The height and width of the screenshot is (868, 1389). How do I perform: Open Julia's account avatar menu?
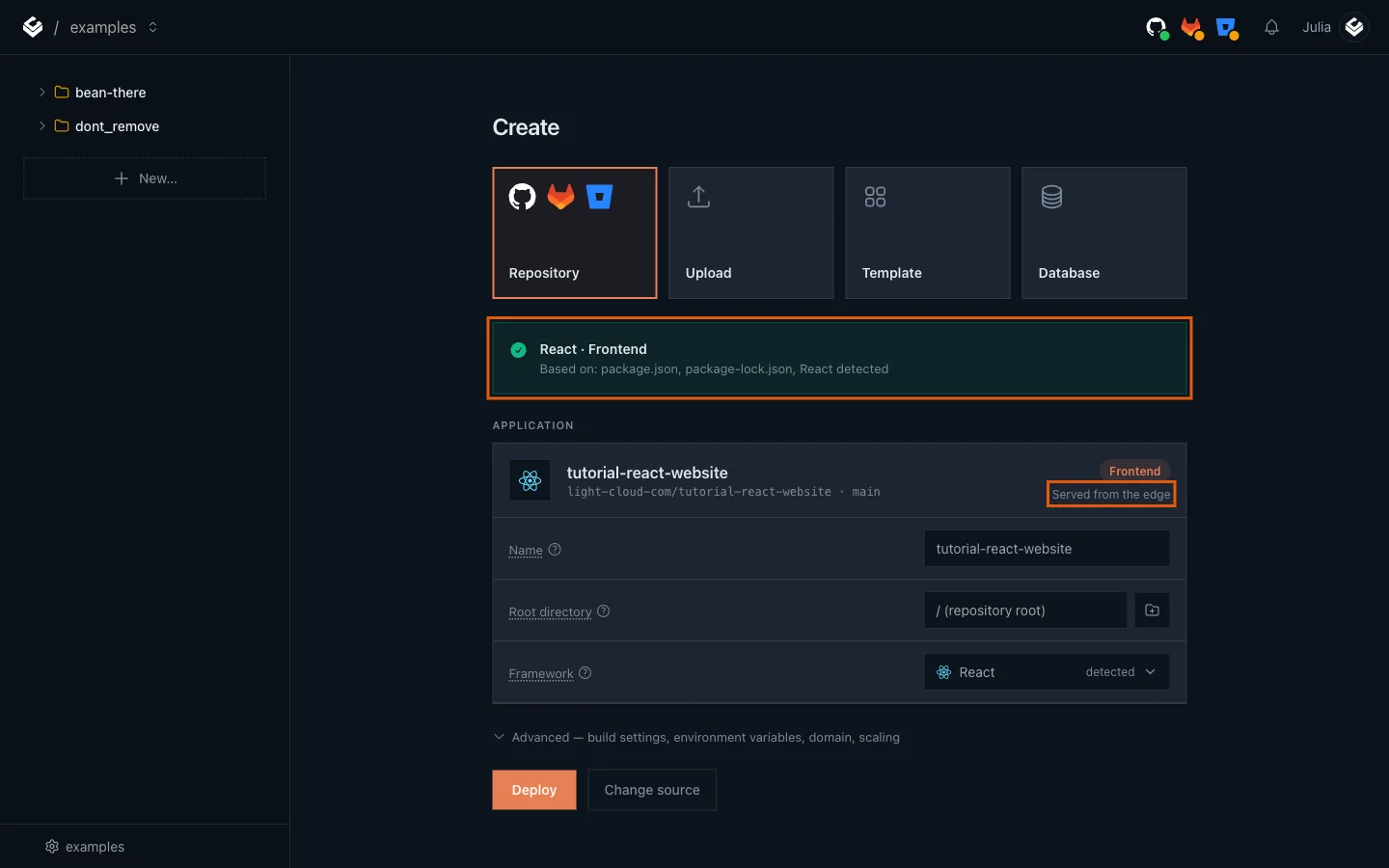[x=1354, y=27]
